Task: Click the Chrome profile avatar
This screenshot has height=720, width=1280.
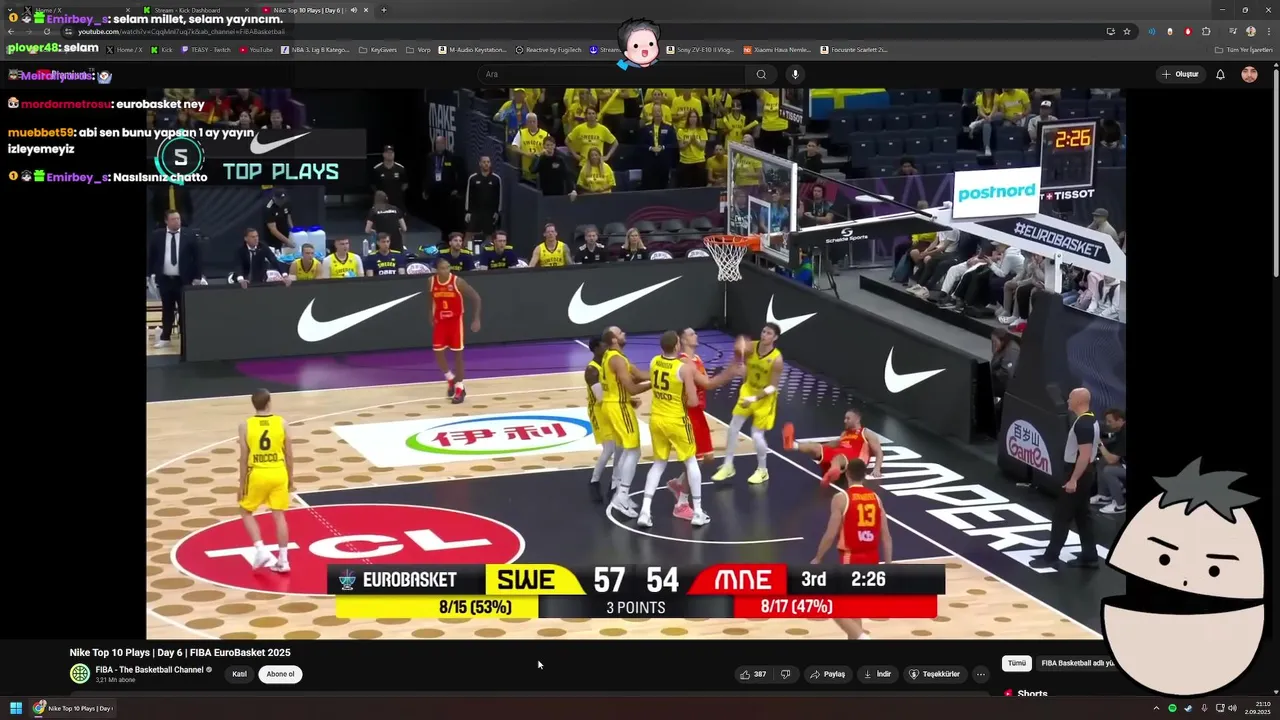Action: pos(1250,31)
